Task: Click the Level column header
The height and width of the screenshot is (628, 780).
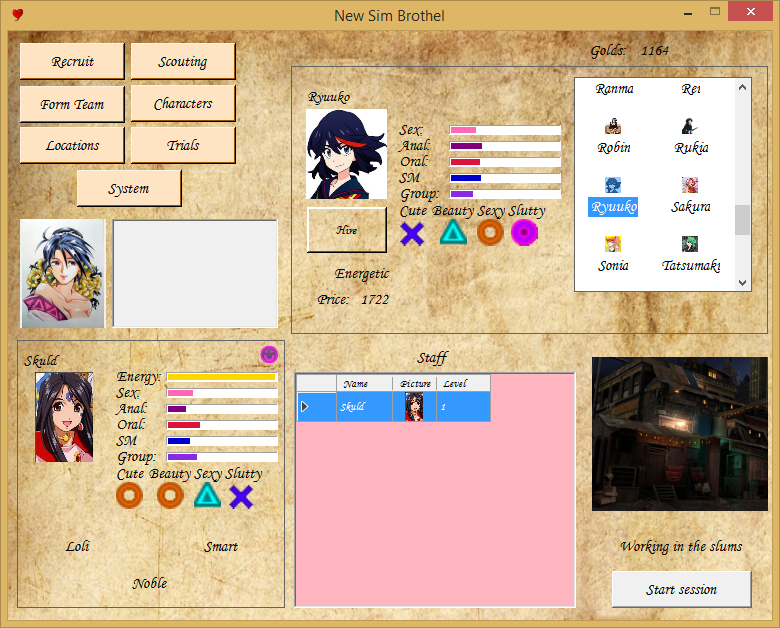Action: tap(464, 384)
